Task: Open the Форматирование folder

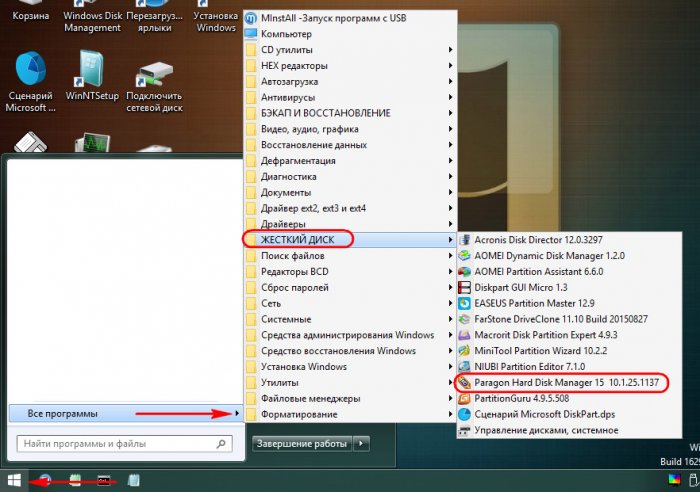Action: coord(350,414)
